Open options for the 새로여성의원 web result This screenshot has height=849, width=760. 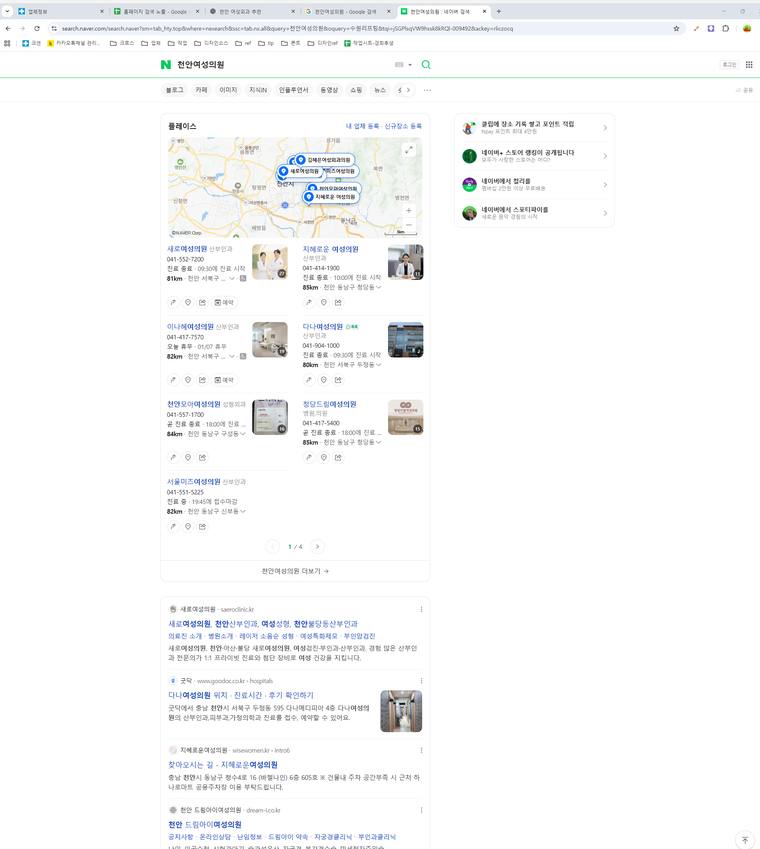[421, 609]
